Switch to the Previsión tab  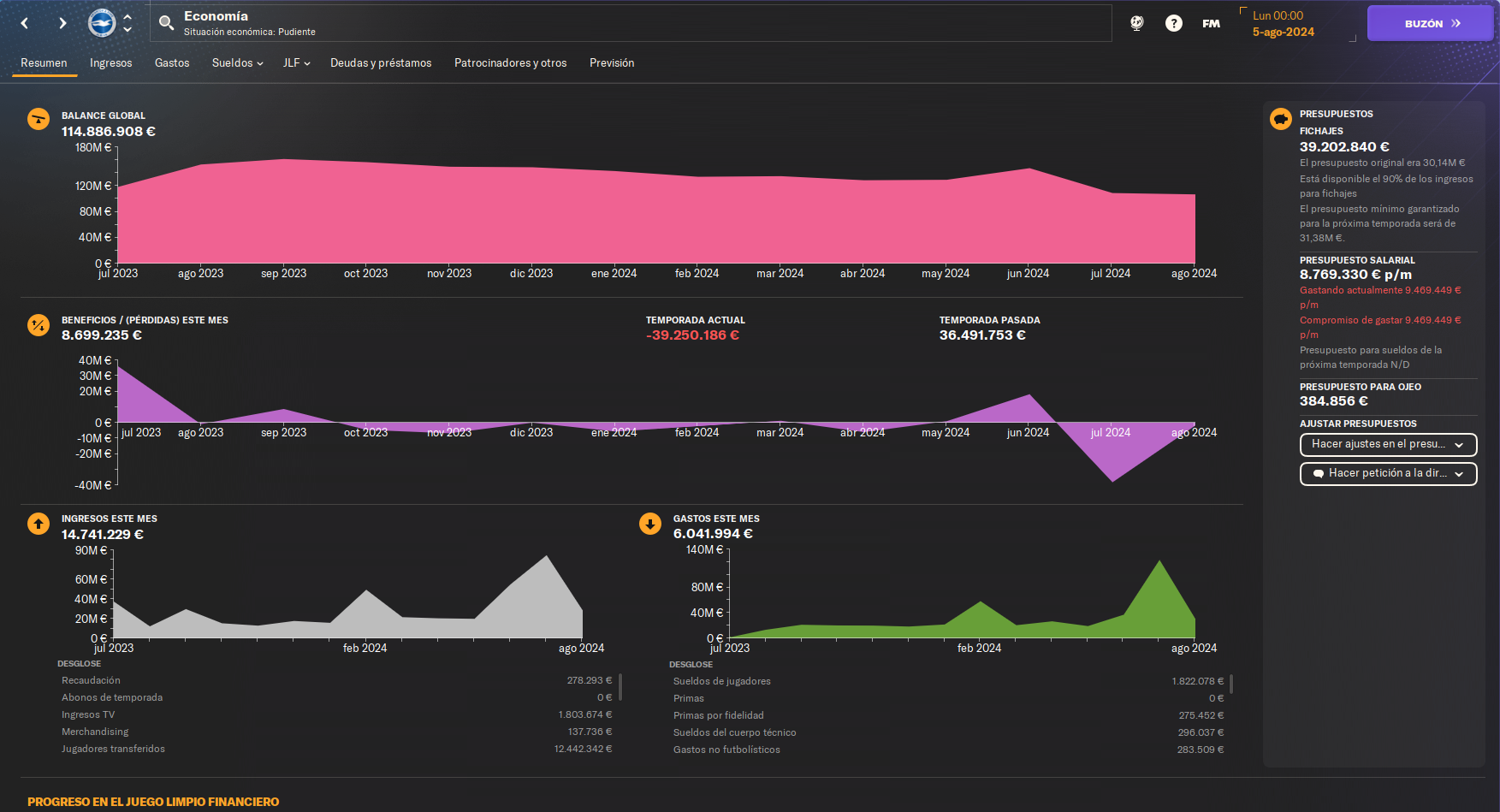[612, 62]
